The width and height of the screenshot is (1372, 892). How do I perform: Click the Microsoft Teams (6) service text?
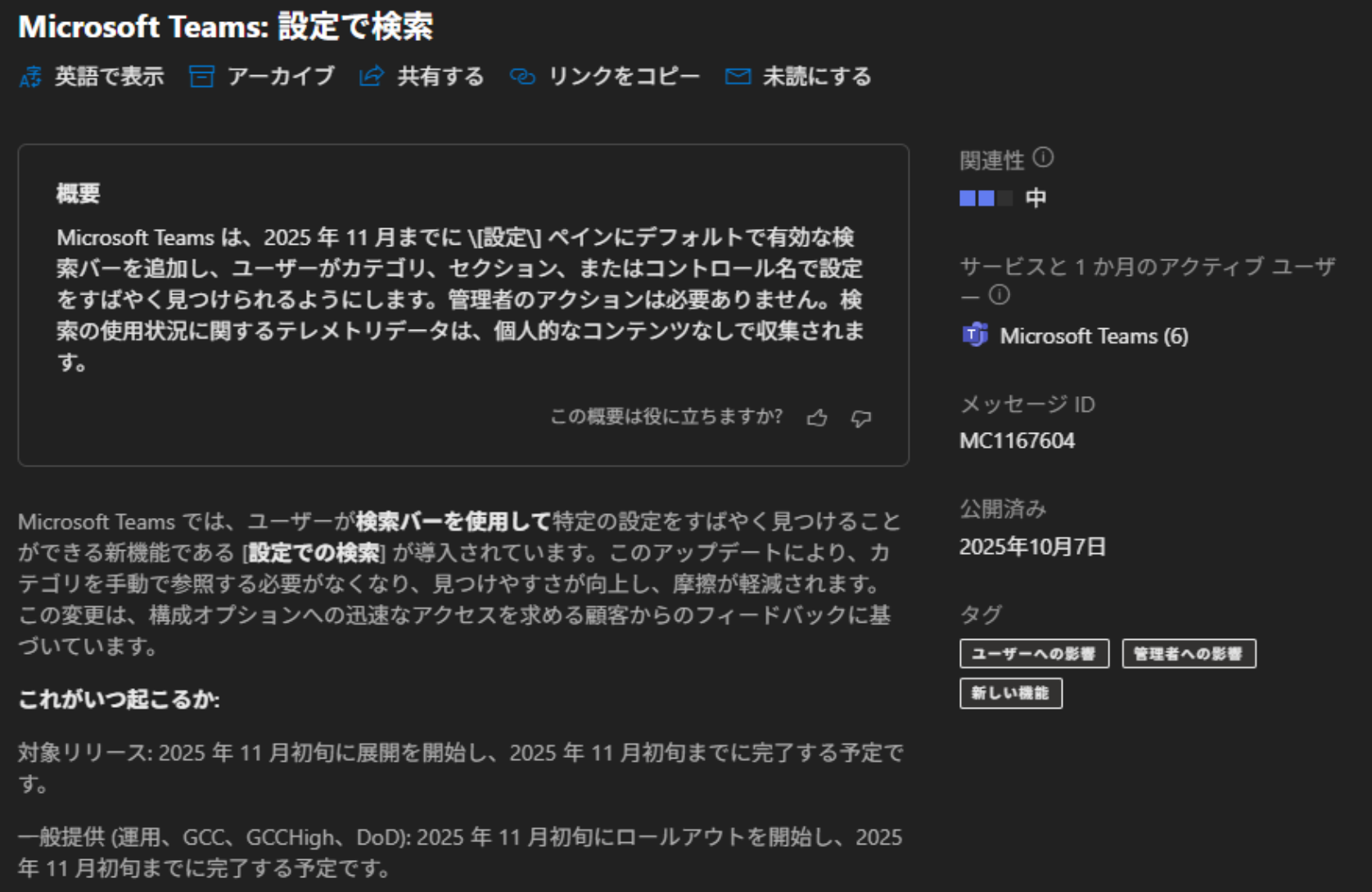1094,336
